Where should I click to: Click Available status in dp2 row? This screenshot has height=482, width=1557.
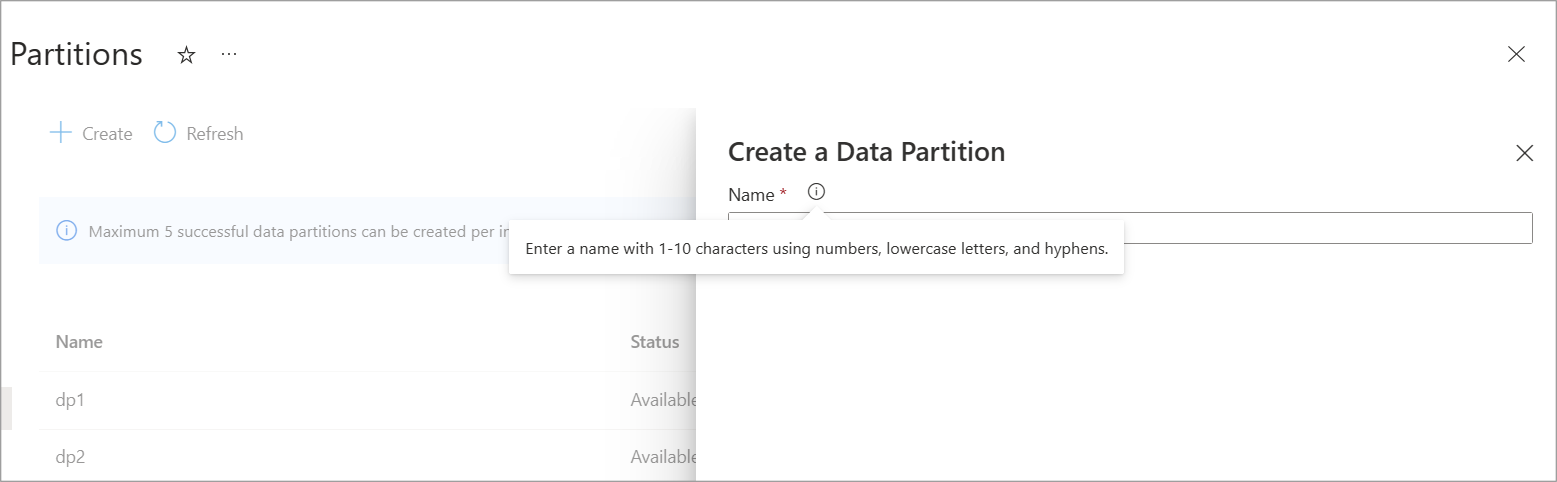coord(662,457)
